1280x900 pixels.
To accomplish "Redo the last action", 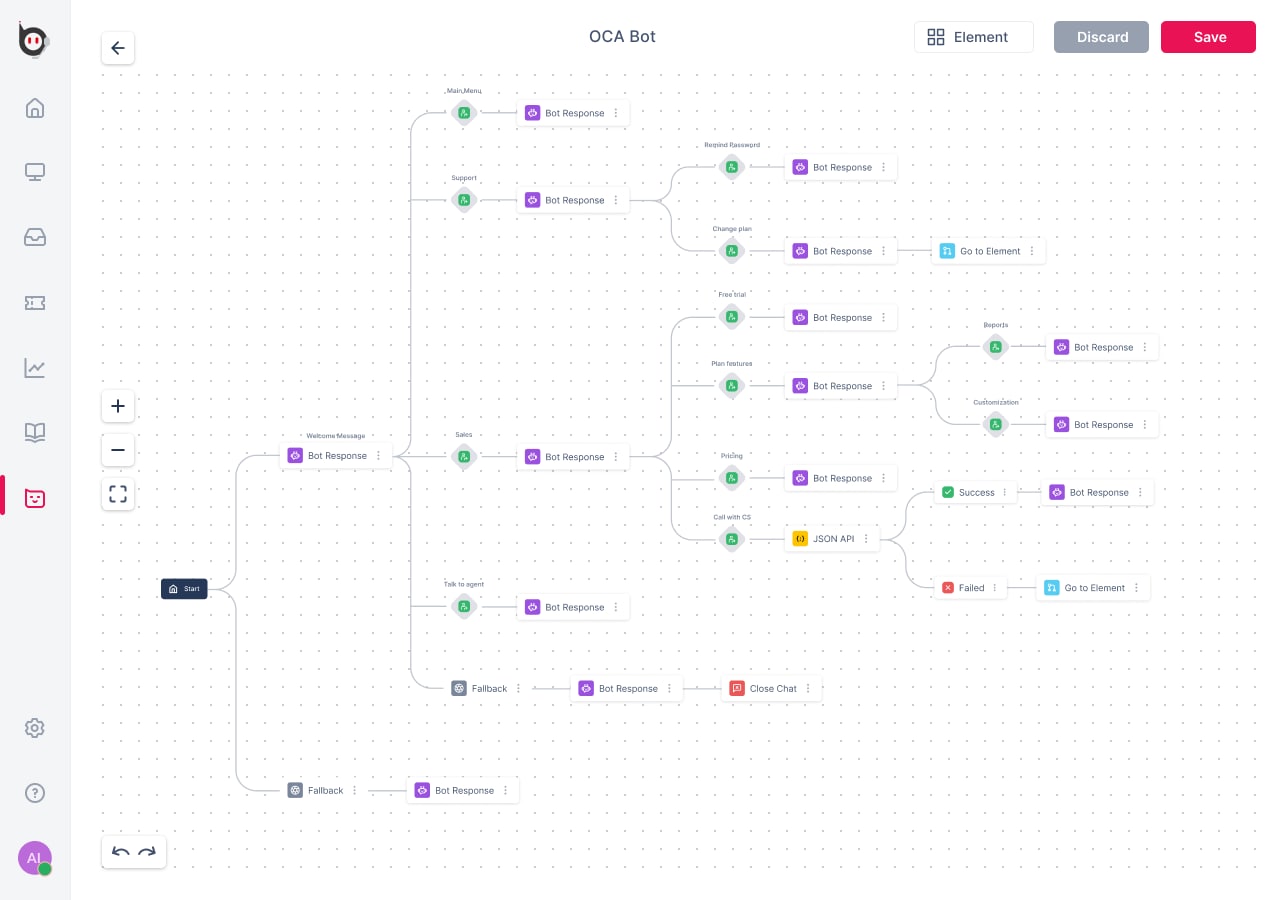I will tap(147, 852).
